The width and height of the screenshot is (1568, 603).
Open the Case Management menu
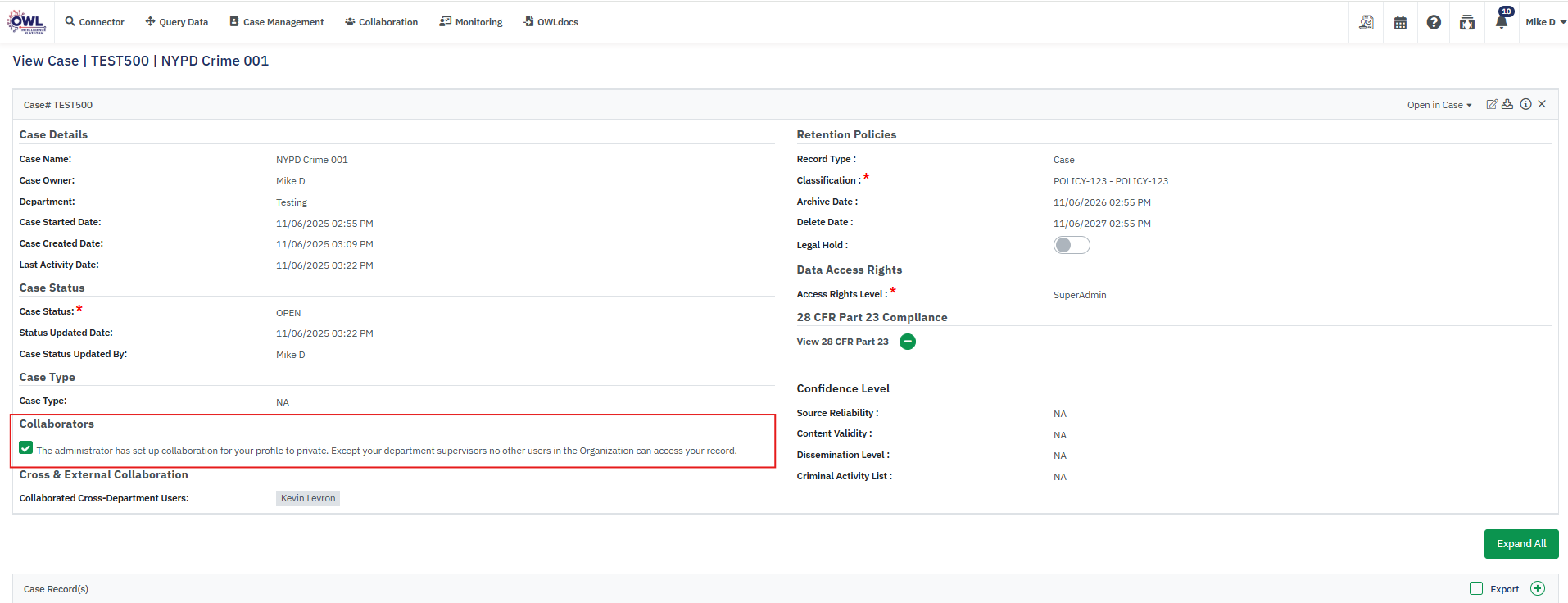[x=276, y=22]
